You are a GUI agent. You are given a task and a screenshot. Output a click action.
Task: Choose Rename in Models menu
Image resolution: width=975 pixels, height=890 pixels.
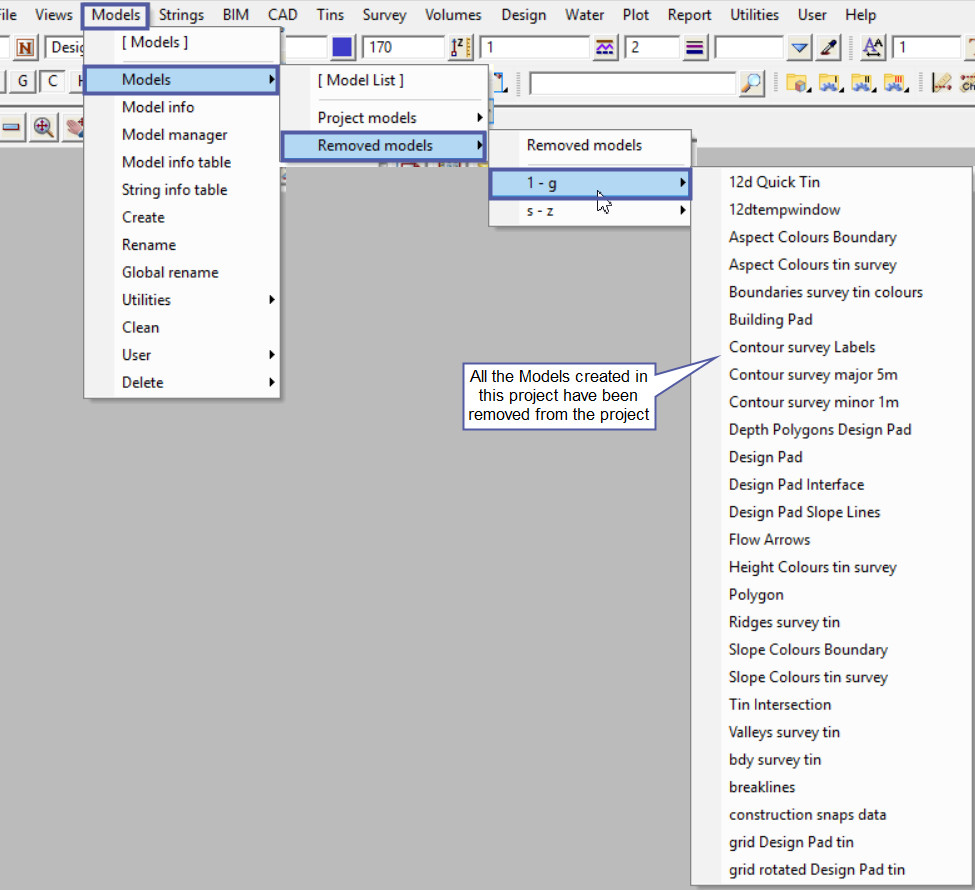click(x=182, y=244)
